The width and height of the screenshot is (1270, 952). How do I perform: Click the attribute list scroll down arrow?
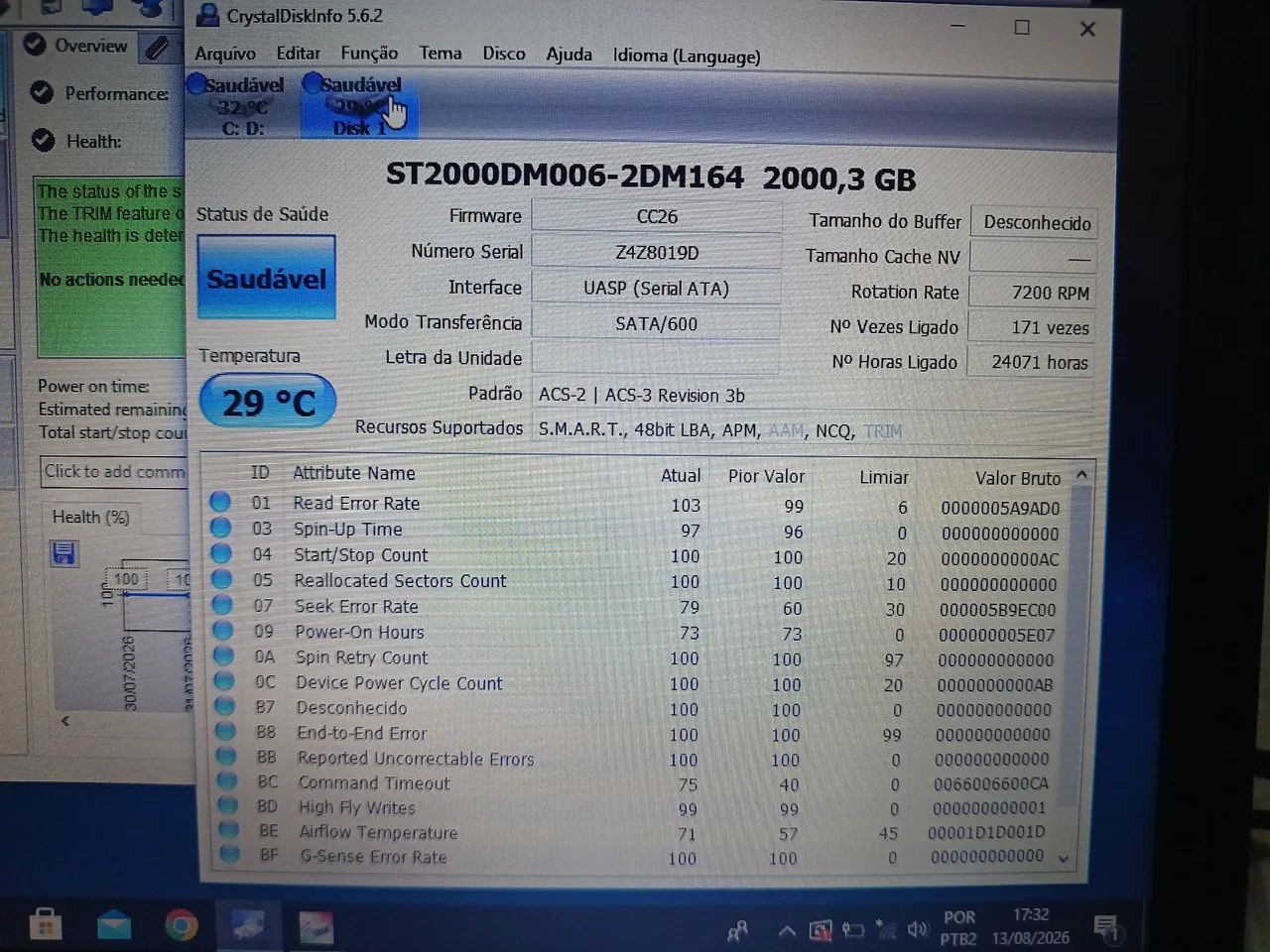(x=1065, y=859)
